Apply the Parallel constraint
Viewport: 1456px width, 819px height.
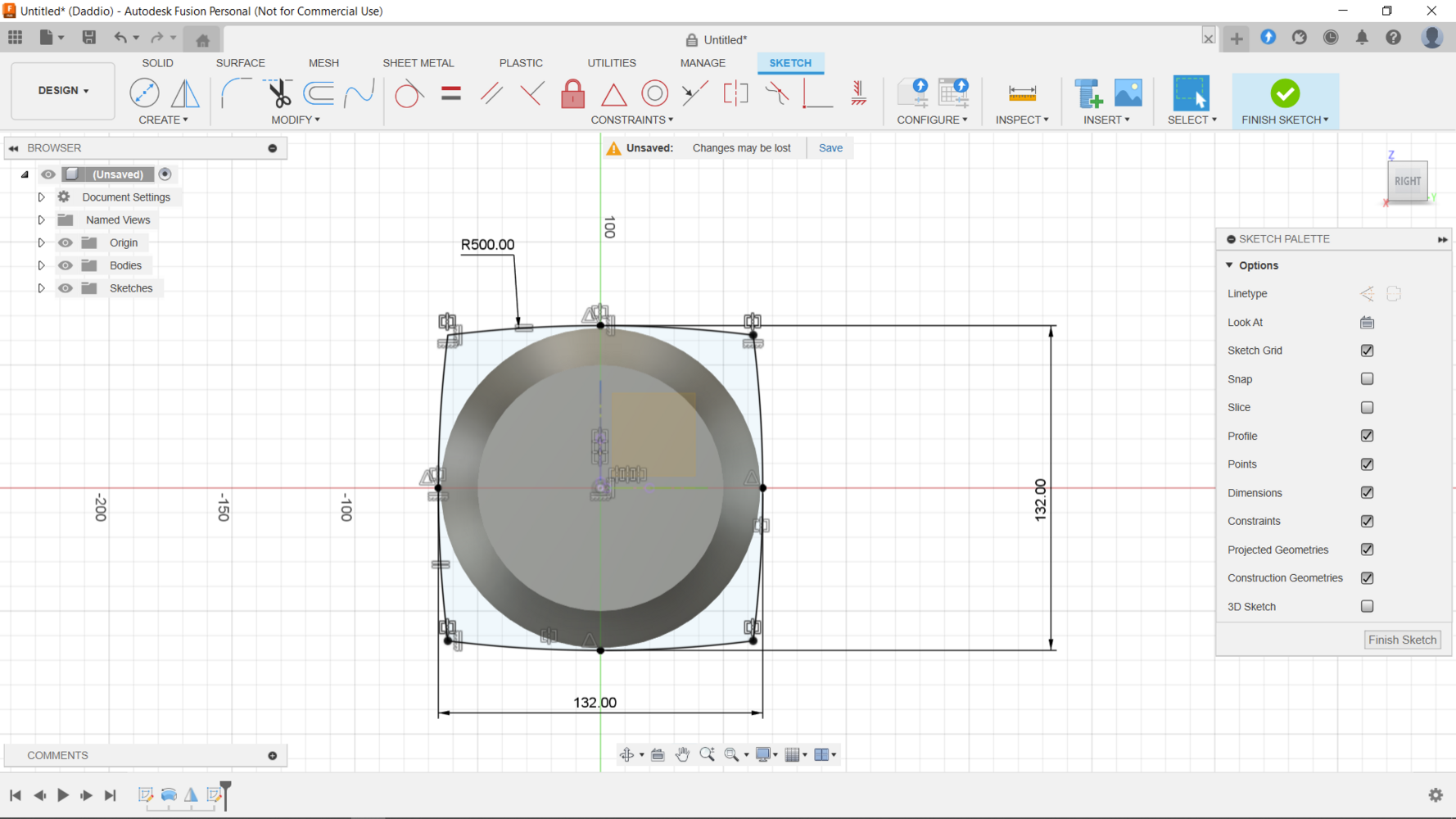[491, 93]
